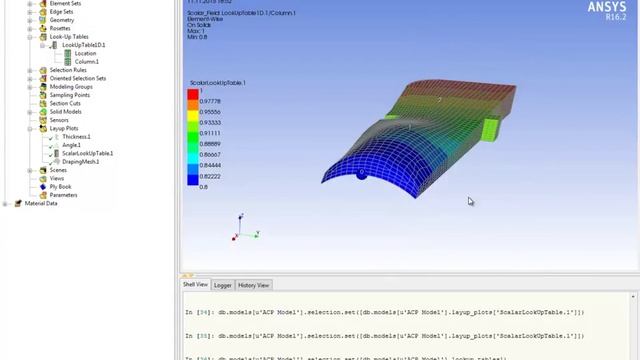
Task: Click the yellow legend color band
Action: pyautogui.click(x=193, y=116)
